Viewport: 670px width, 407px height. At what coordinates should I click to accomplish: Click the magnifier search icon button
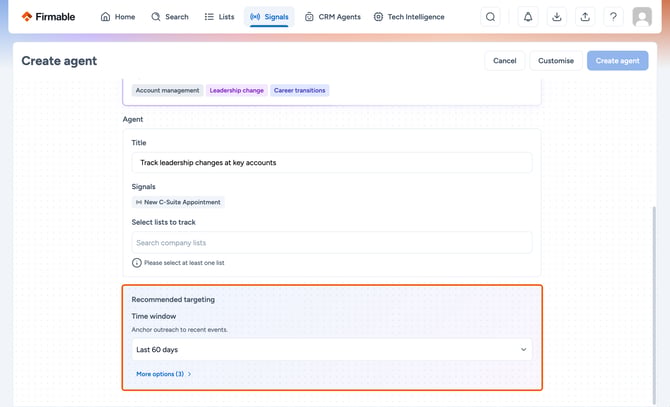(x=491, y=17)
